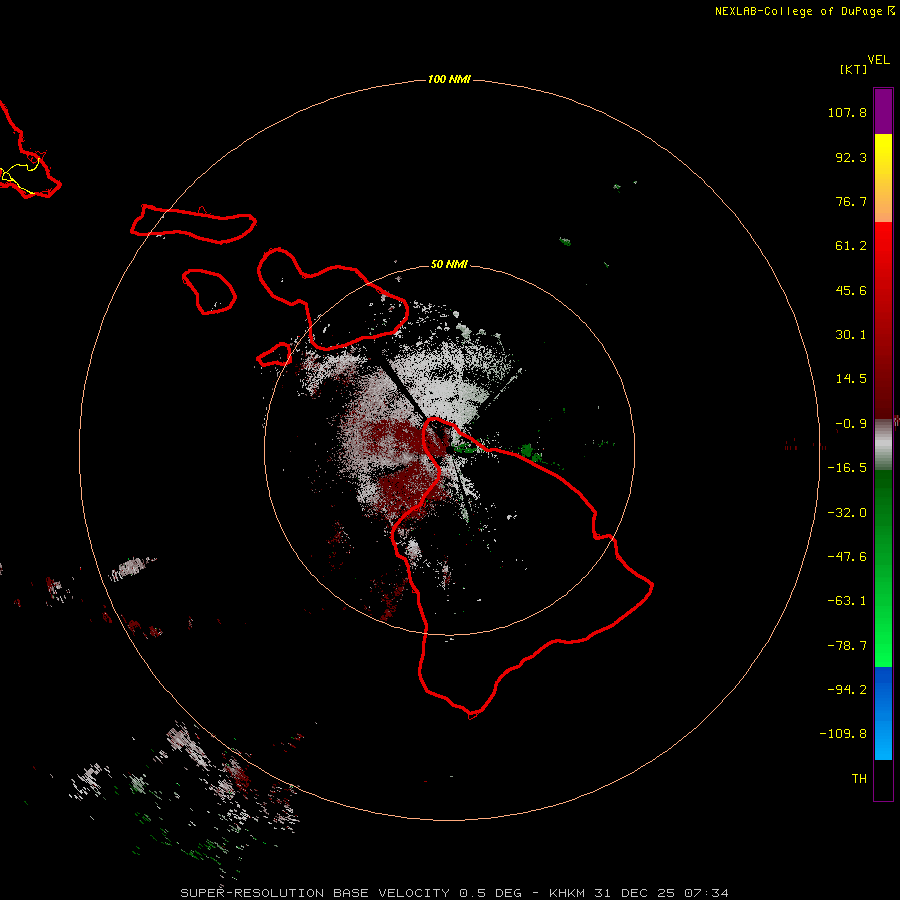Select the 14.5 scale value
The image size is (900, 900).
pyautogui.click(x=851, y=379)
